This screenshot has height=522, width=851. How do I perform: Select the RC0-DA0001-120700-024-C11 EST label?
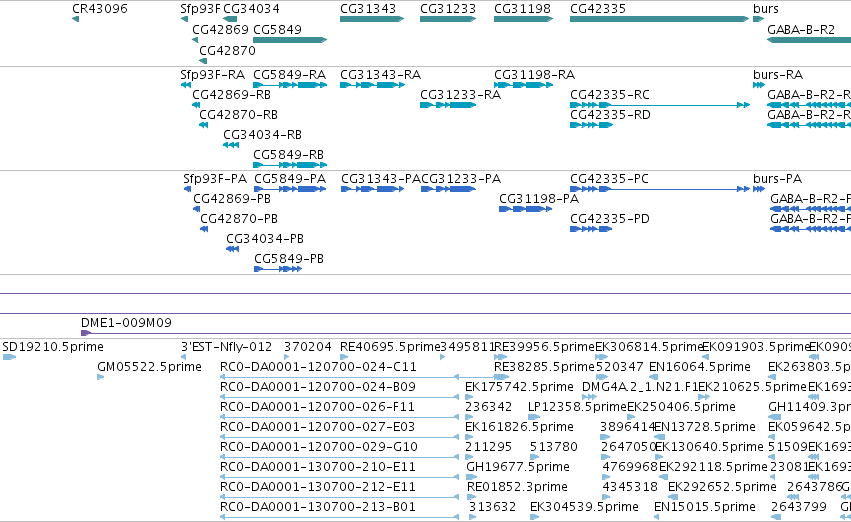pyautogui.click(x=318, y=367)
